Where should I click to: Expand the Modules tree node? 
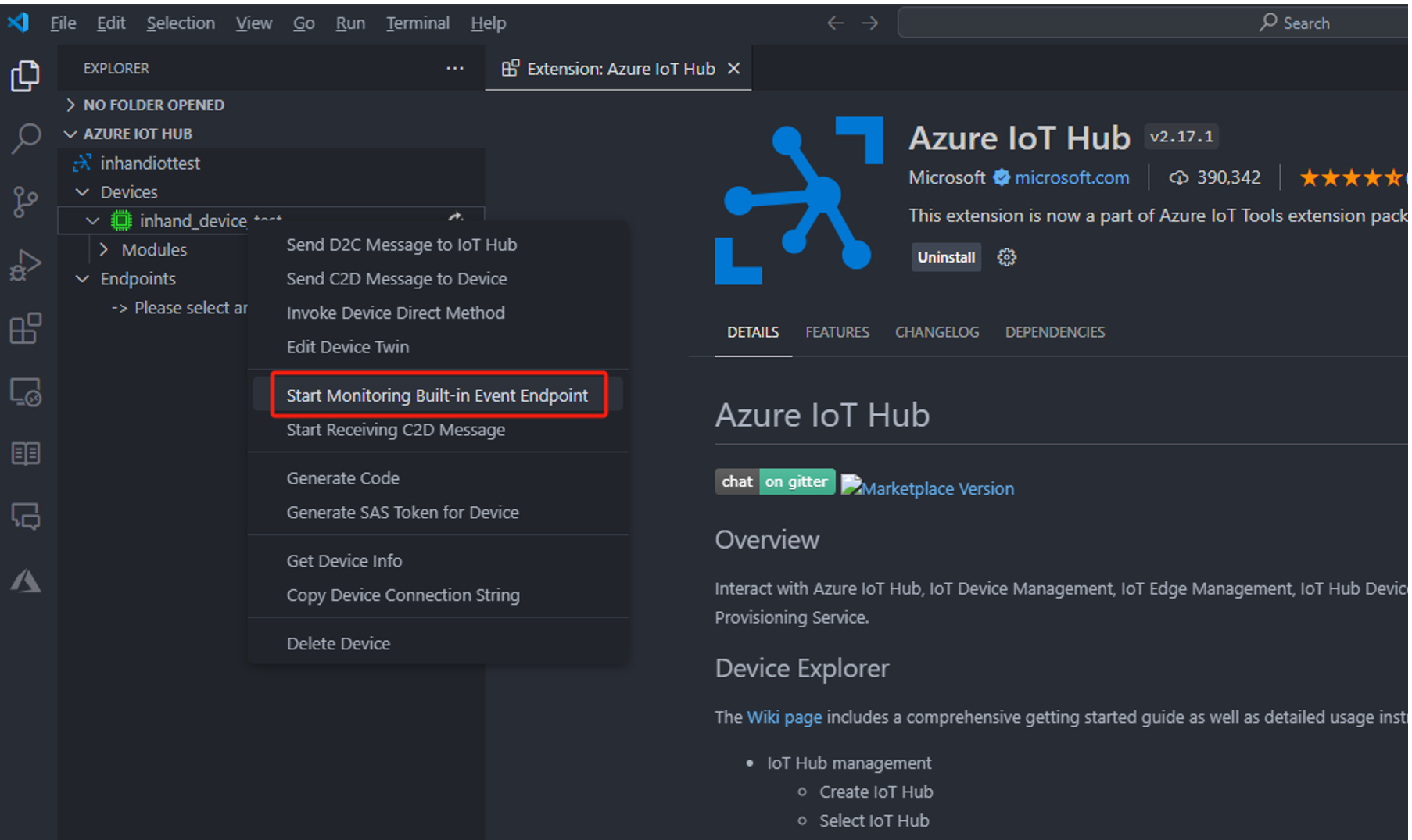click(104, 250)
